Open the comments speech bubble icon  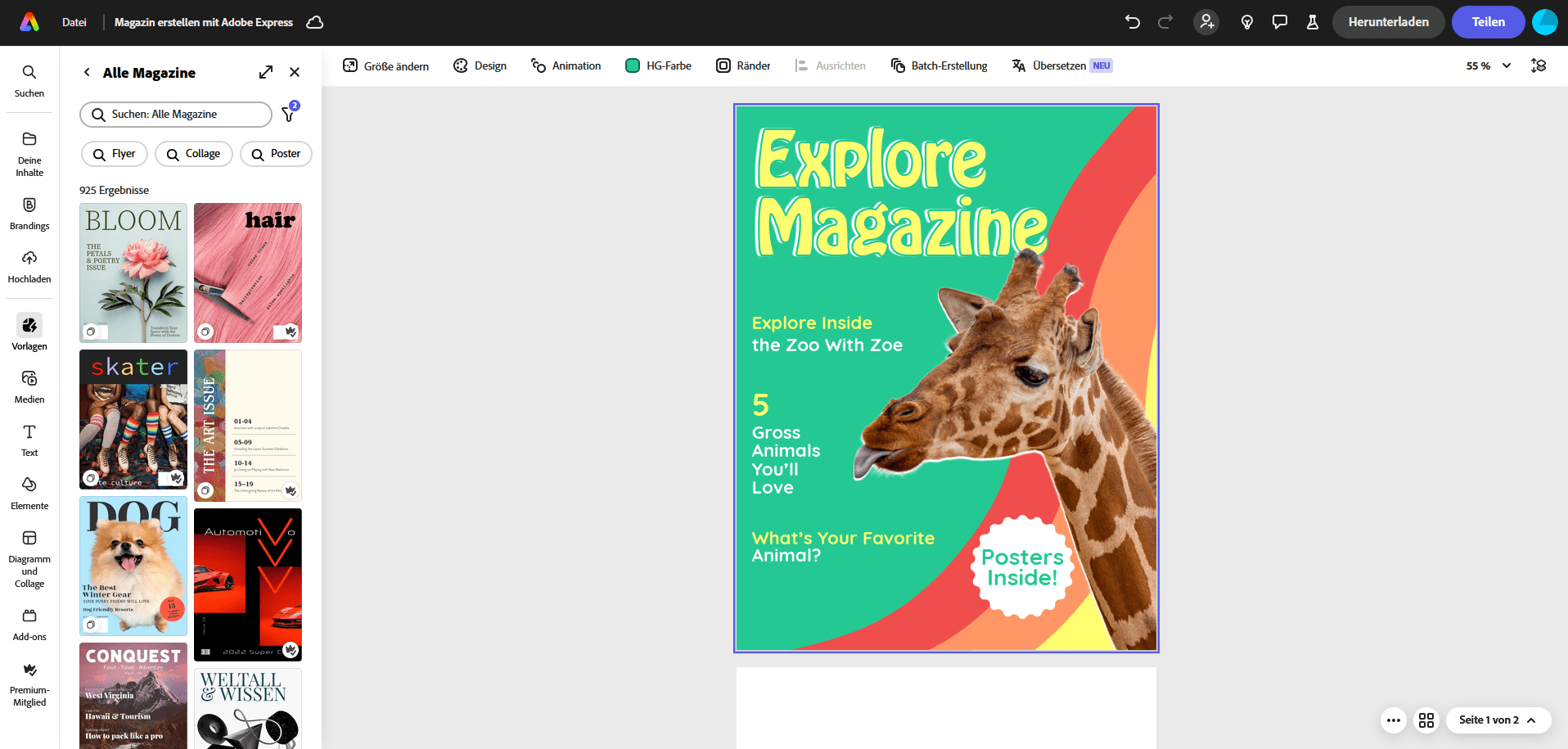tap(1280, 22)
